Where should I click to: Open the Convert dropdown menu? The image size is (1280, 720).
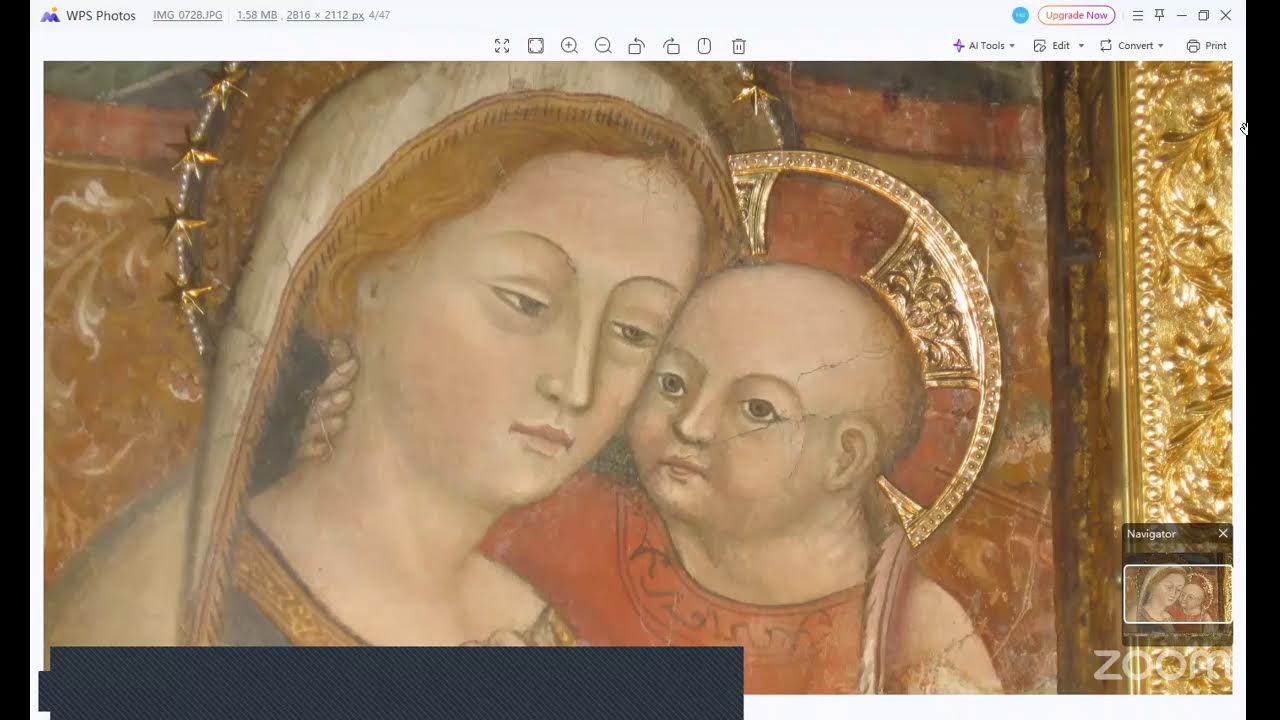click(x=1132, y=46)
